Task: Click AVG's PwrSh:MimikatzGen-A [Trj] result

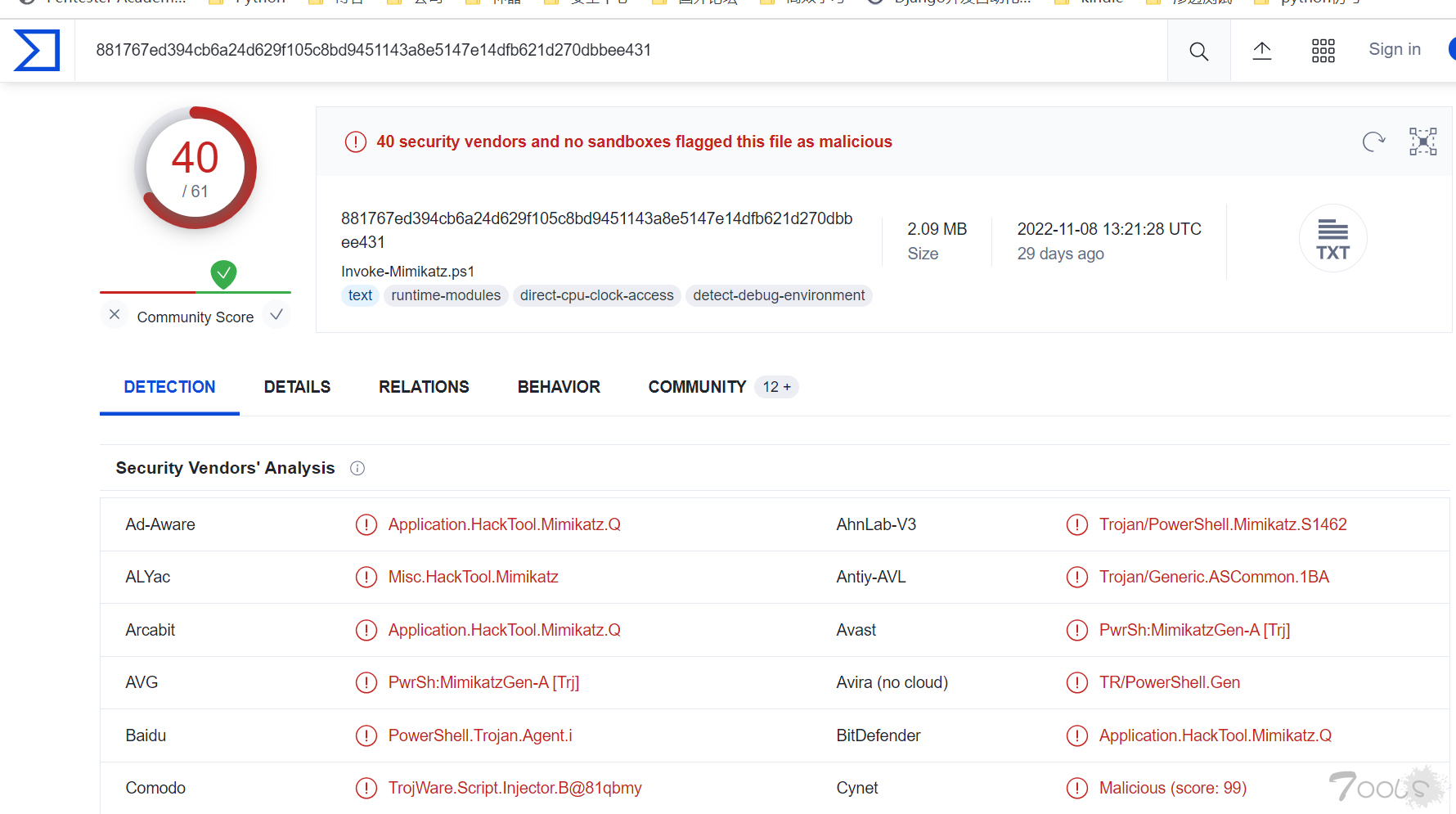Action: [x=483, y=682]
